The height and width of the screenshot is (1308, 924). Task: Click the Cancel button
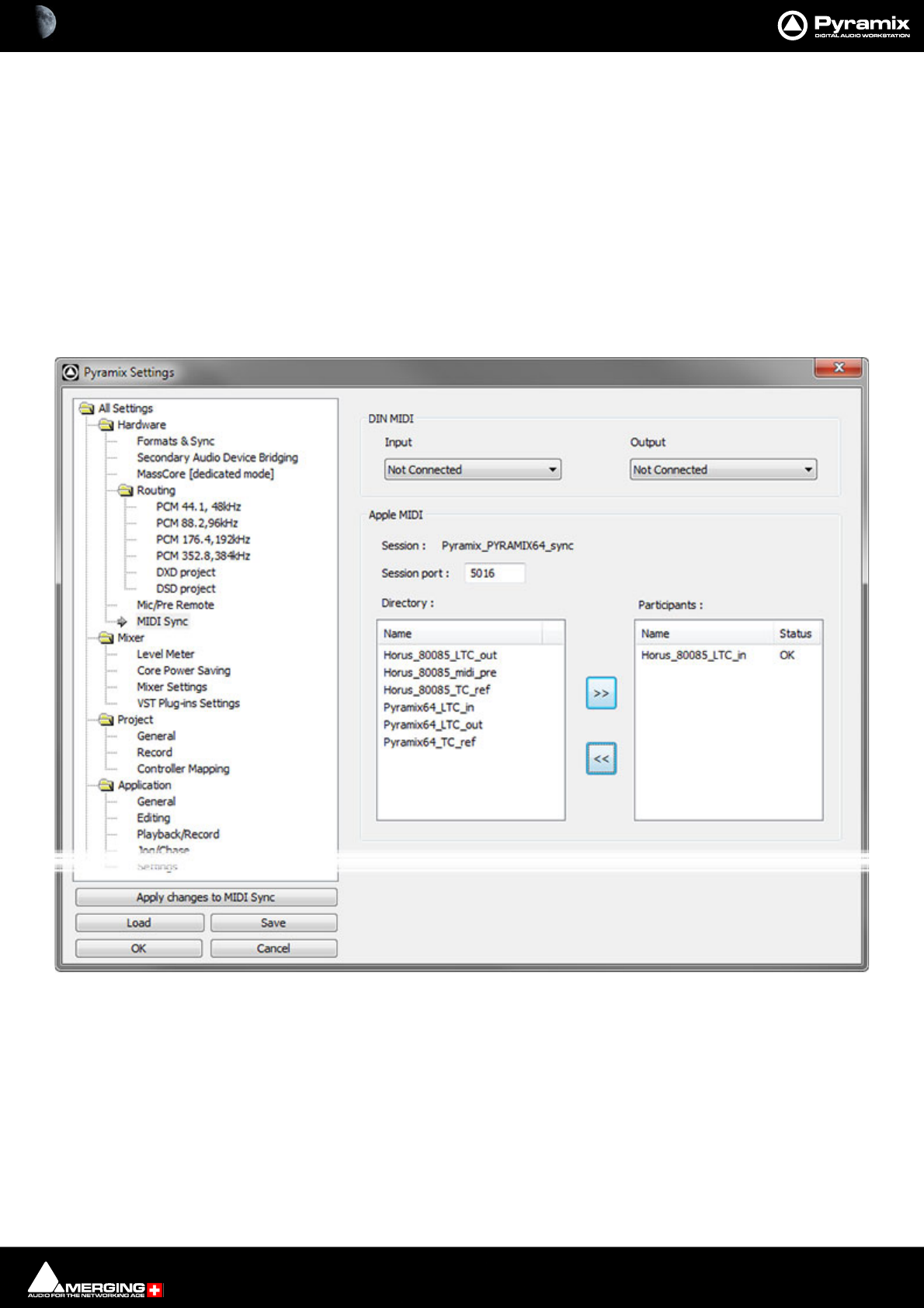pos(273,948)
